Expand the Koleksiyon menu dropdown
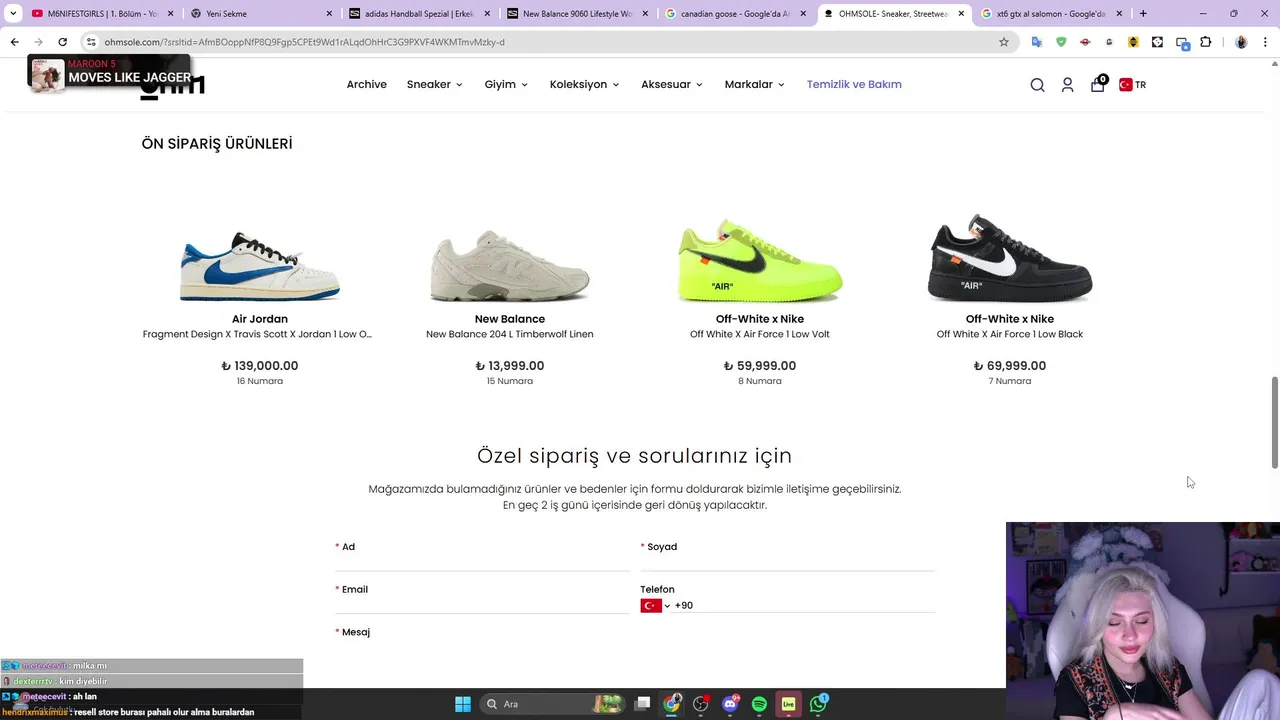Screen dimensions: 1280x720 pyautogui.click(x=584, y=85)
